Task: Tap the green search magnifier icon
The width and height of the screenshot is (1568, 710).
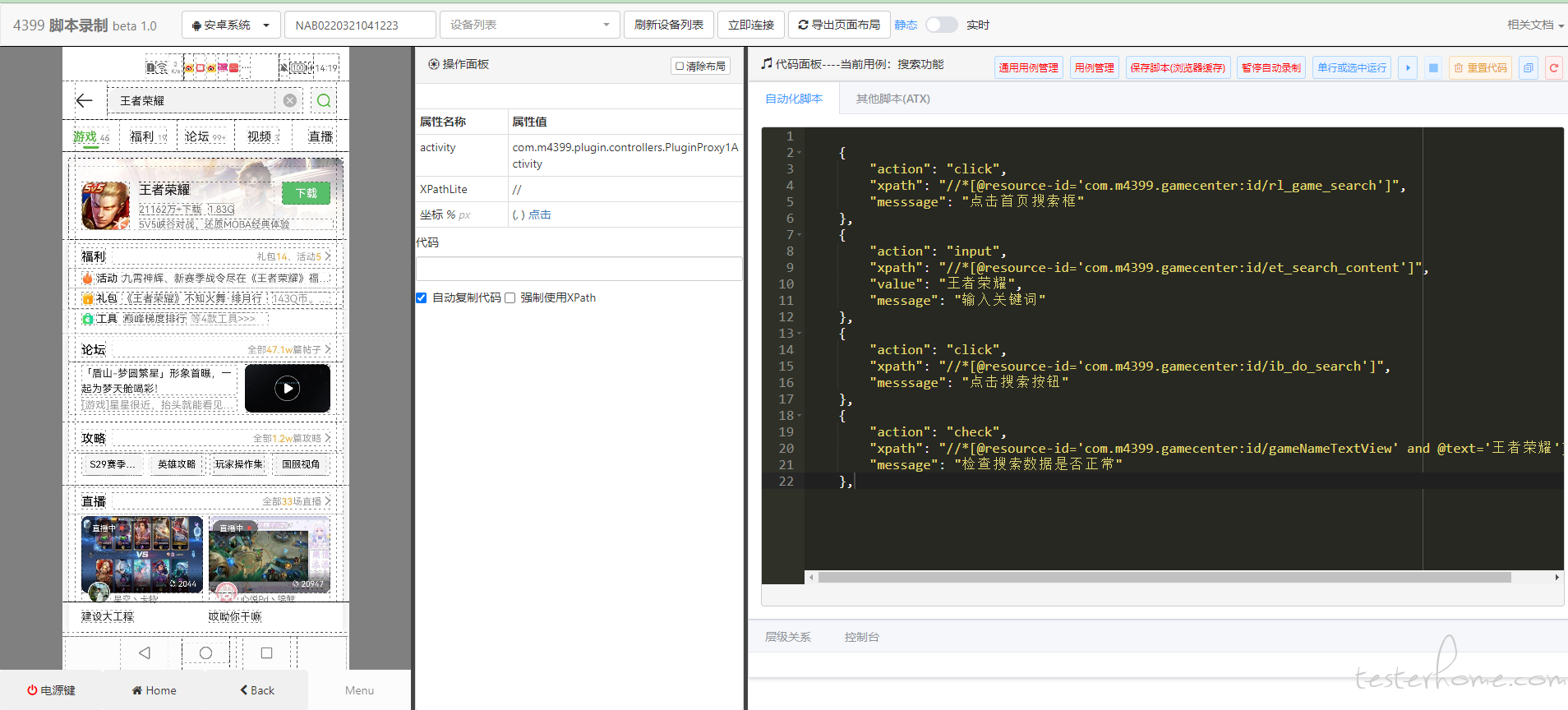Action: click(324, 100)
